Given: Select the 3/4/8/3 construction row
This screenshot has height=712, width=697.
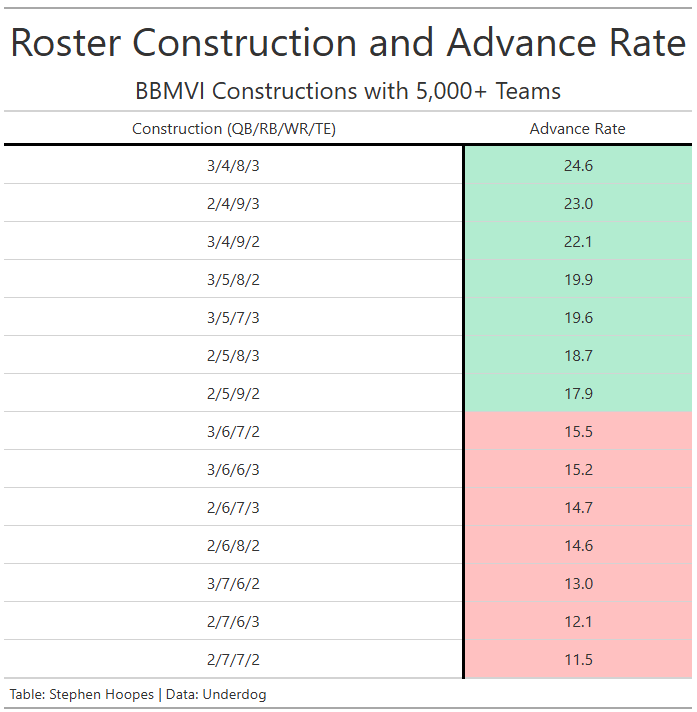Looking at the screenshot, I should (348, 165).
